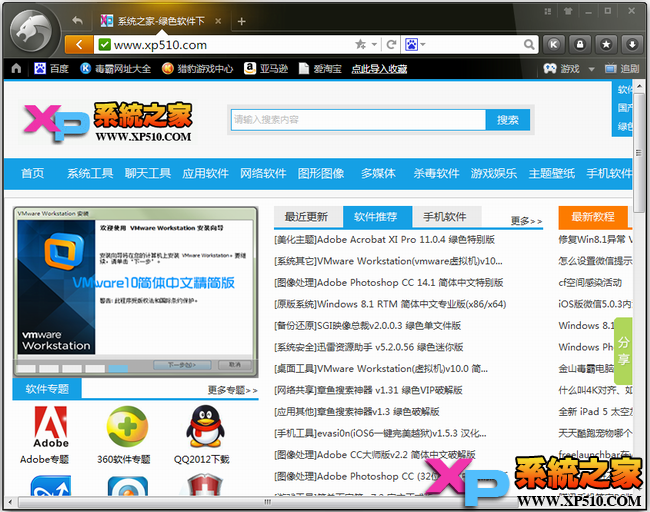Close the 系统之家 browser tab
Viewport: 650px width, 512px height.
point(218,21)
